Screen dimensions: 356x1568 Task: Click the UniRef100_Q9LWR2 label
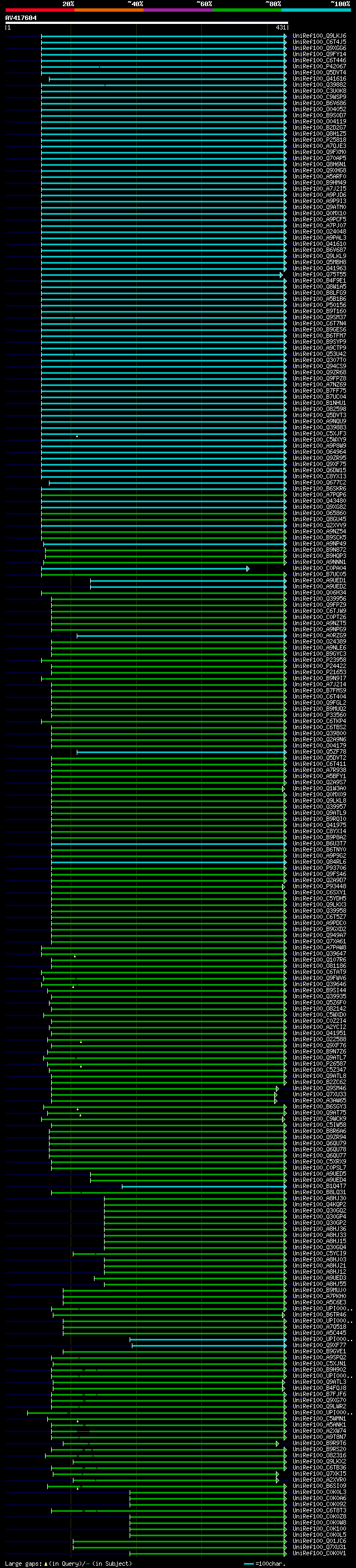pos(319,1406)
